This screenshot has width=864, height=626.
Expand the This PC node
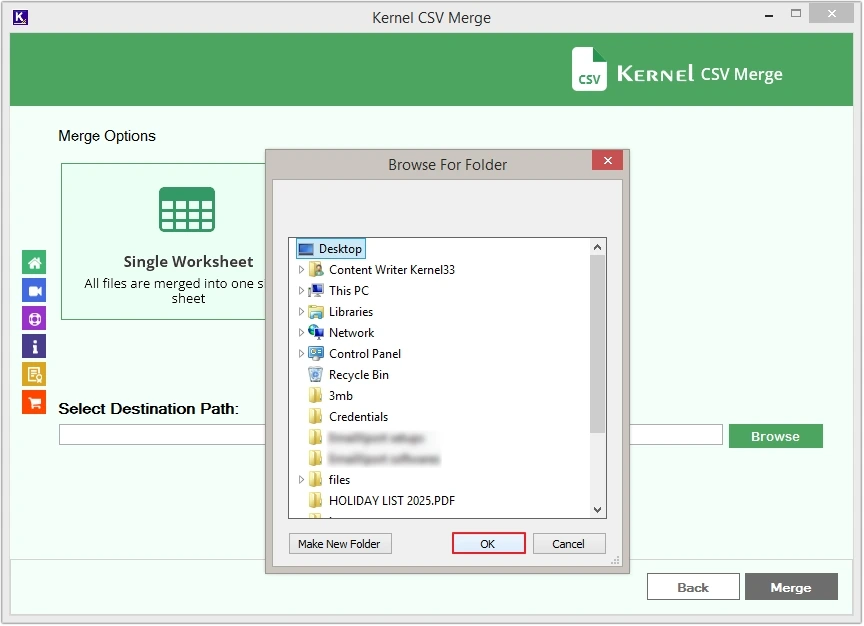tap(301, 291)
